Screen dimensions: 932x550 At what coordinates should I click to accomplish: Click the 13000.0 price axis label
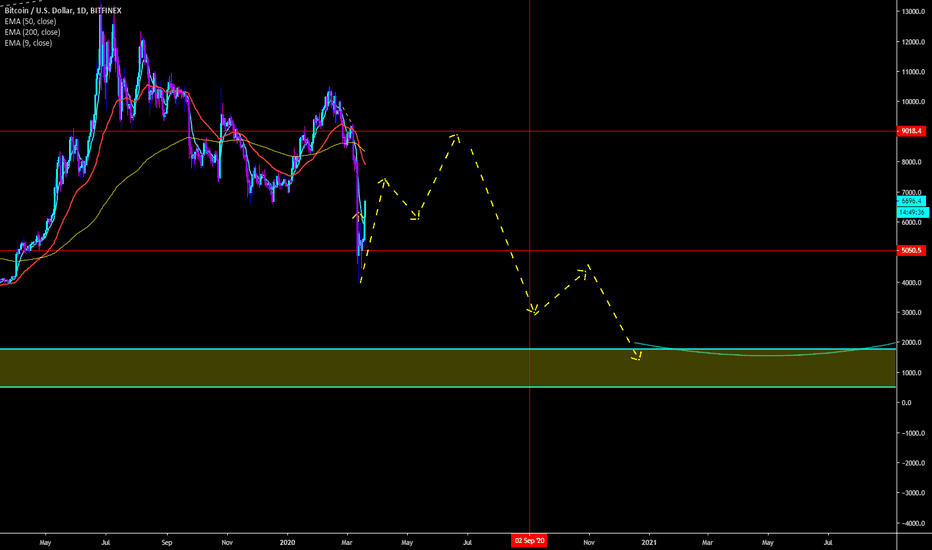point(913,11)
